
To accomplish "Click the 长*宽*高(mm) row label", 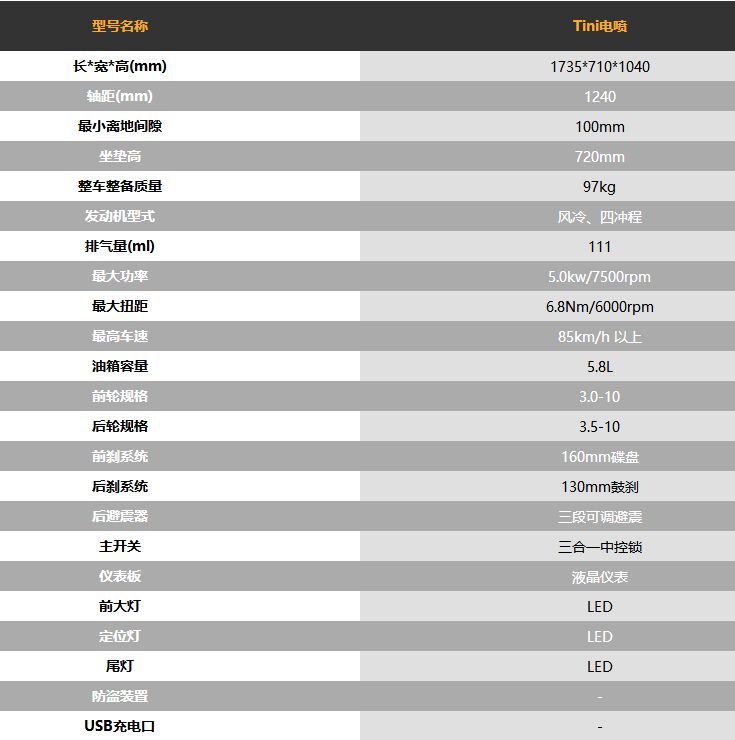I will (x=120, y=66).
